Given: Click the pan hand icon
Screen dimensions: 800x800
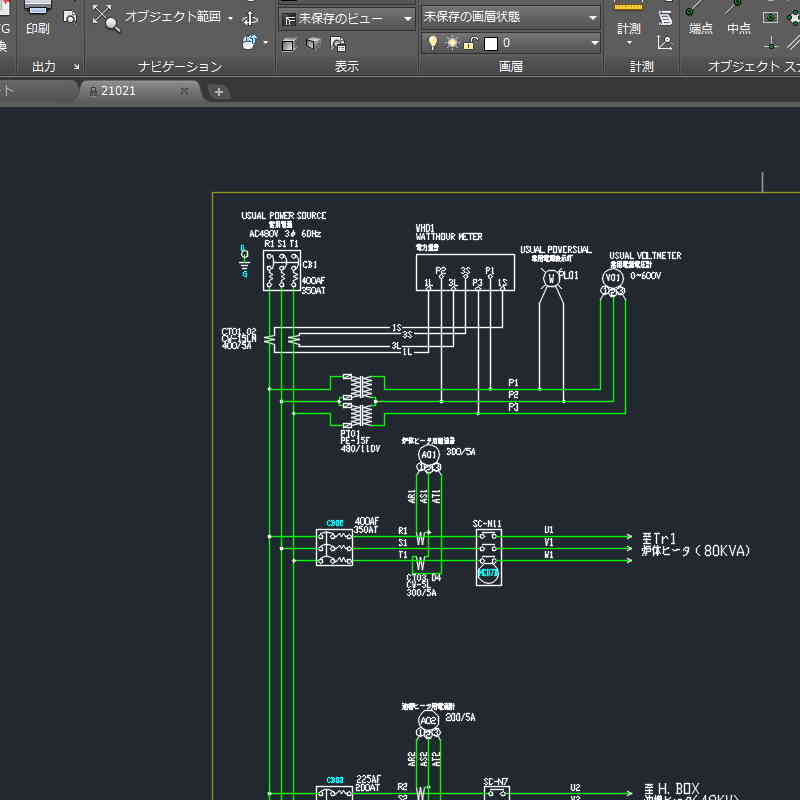Looking at the screenshot, I should [x=249, y=42].
